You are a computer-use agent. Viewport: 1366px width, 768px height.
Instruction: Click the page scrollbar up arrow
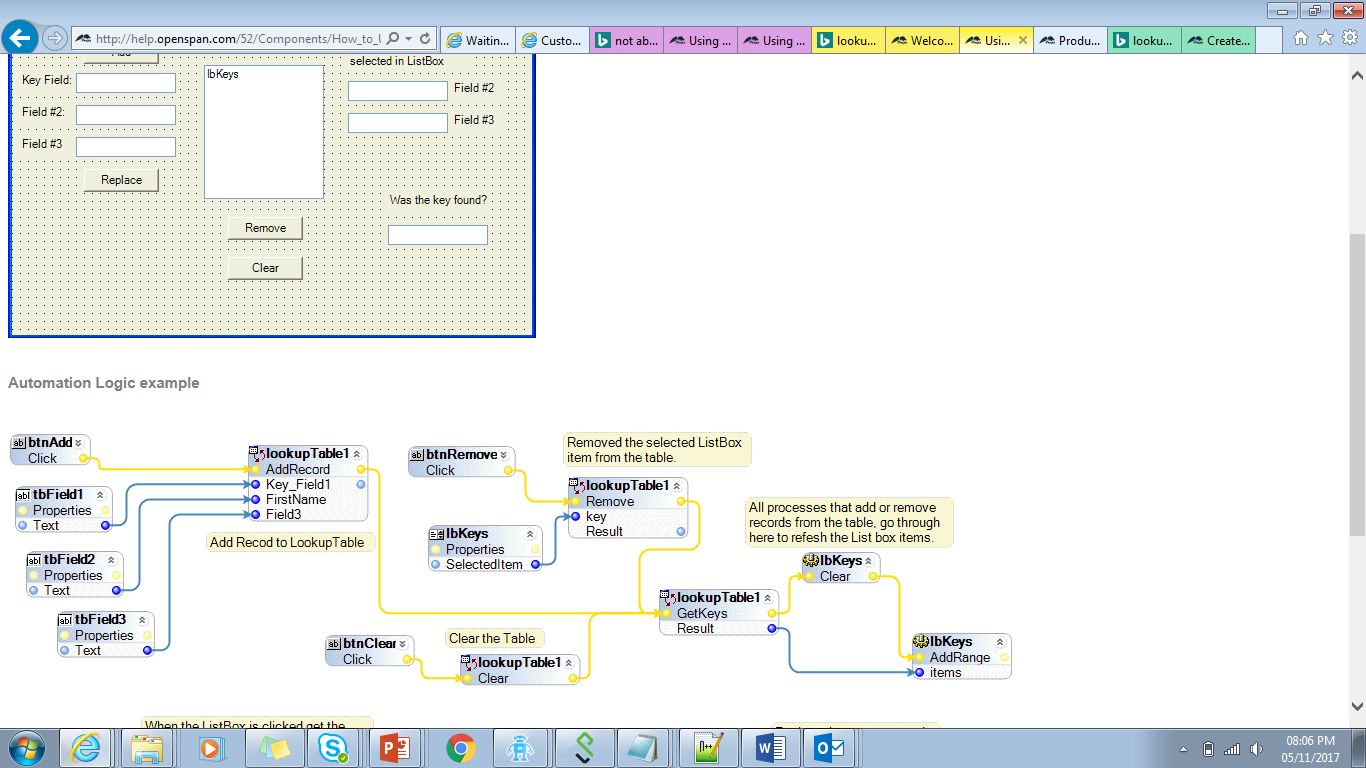coord(1357,74)
